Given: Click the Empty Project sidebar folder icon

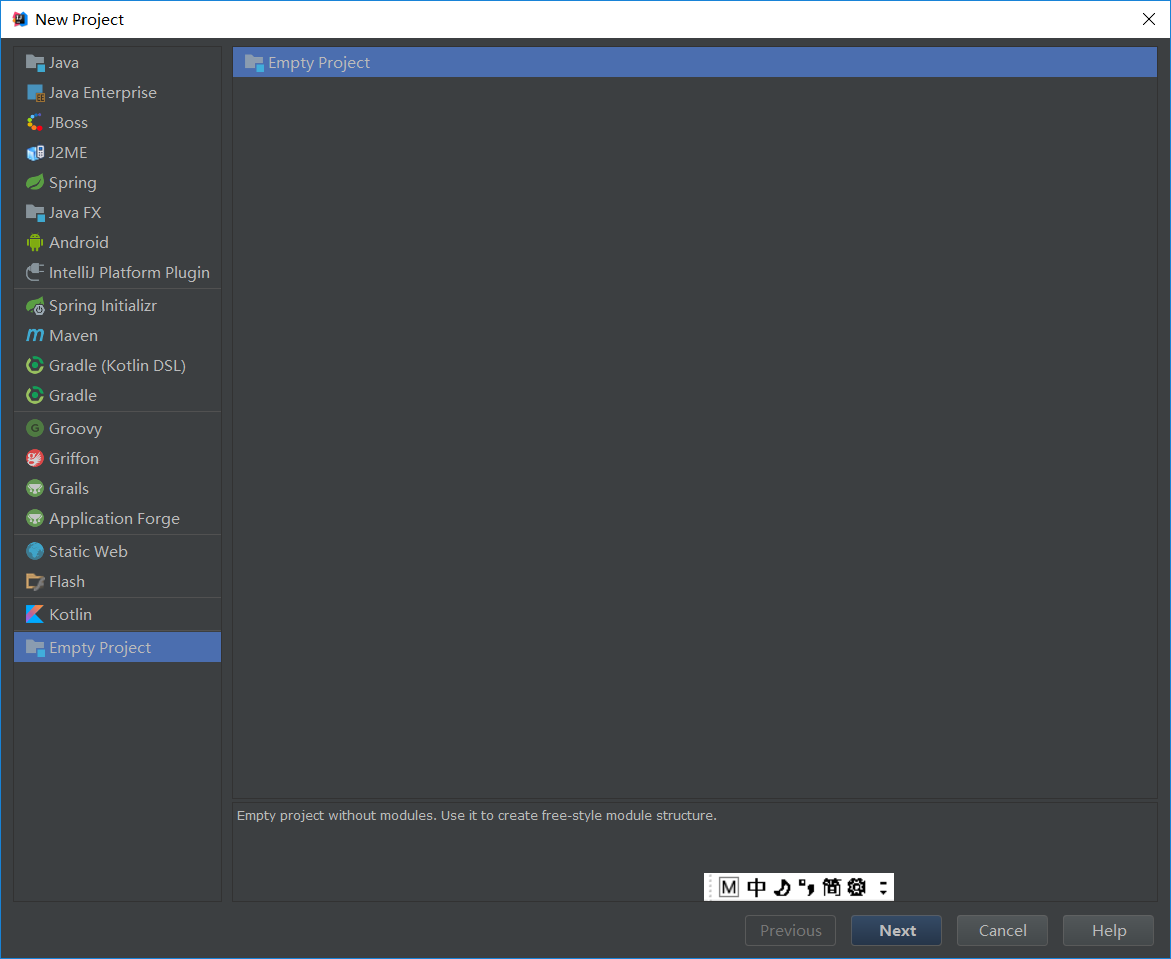Looking at the screenshot, I should [x=35, y=648].
